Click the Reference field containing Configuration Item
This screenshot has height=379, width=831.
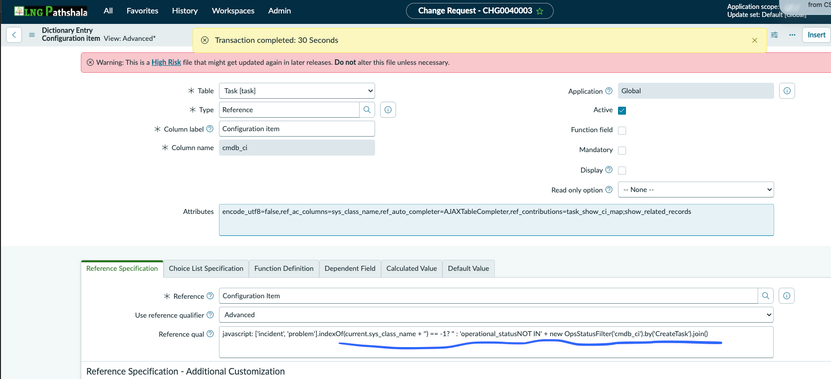pyautogui.click(x=489, y=296)
